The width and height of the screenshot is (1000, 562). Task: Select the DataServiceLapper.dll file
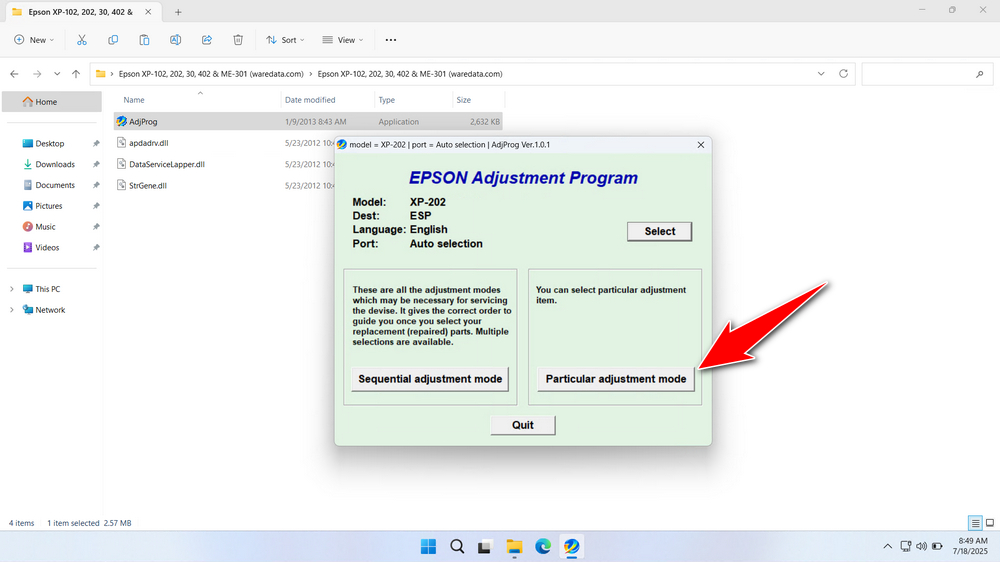(x=166, y=164)
